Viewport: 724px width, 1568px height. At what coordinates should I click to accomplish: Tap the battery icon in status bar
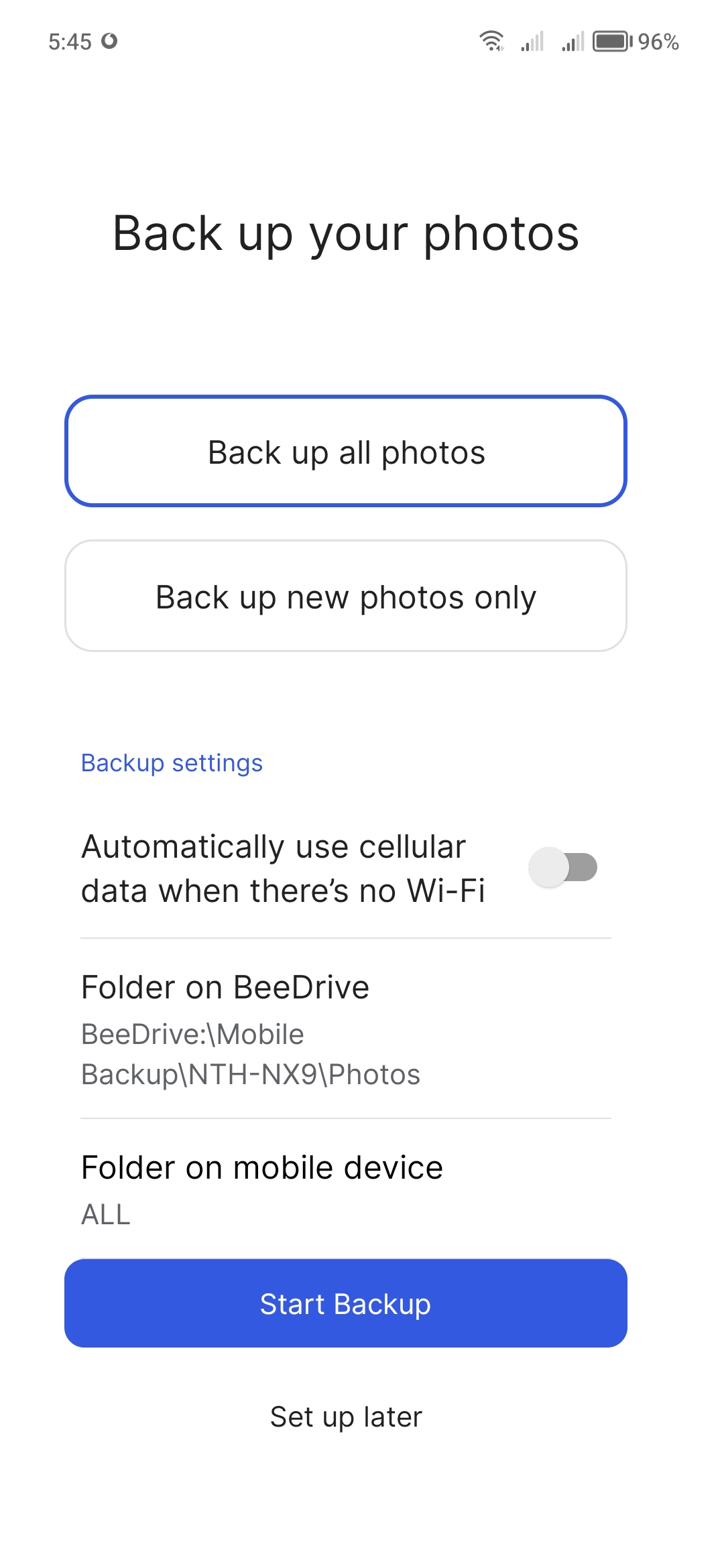point(611,42)
